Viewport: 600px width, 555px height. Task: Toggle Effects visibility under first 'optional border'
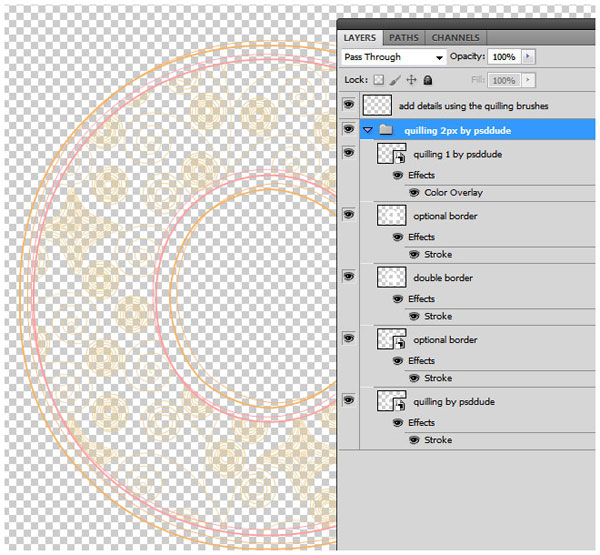398,237
